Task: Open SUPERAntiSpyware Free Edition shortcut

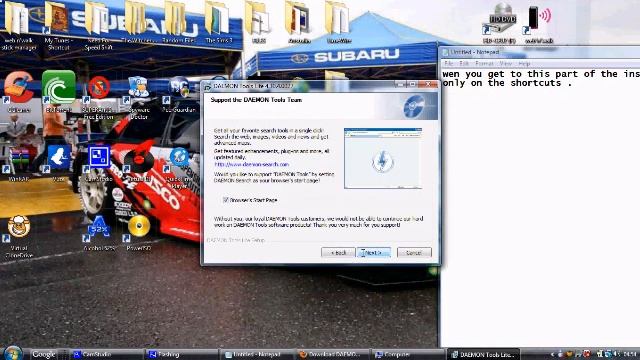Action: (x=98, y=96)
